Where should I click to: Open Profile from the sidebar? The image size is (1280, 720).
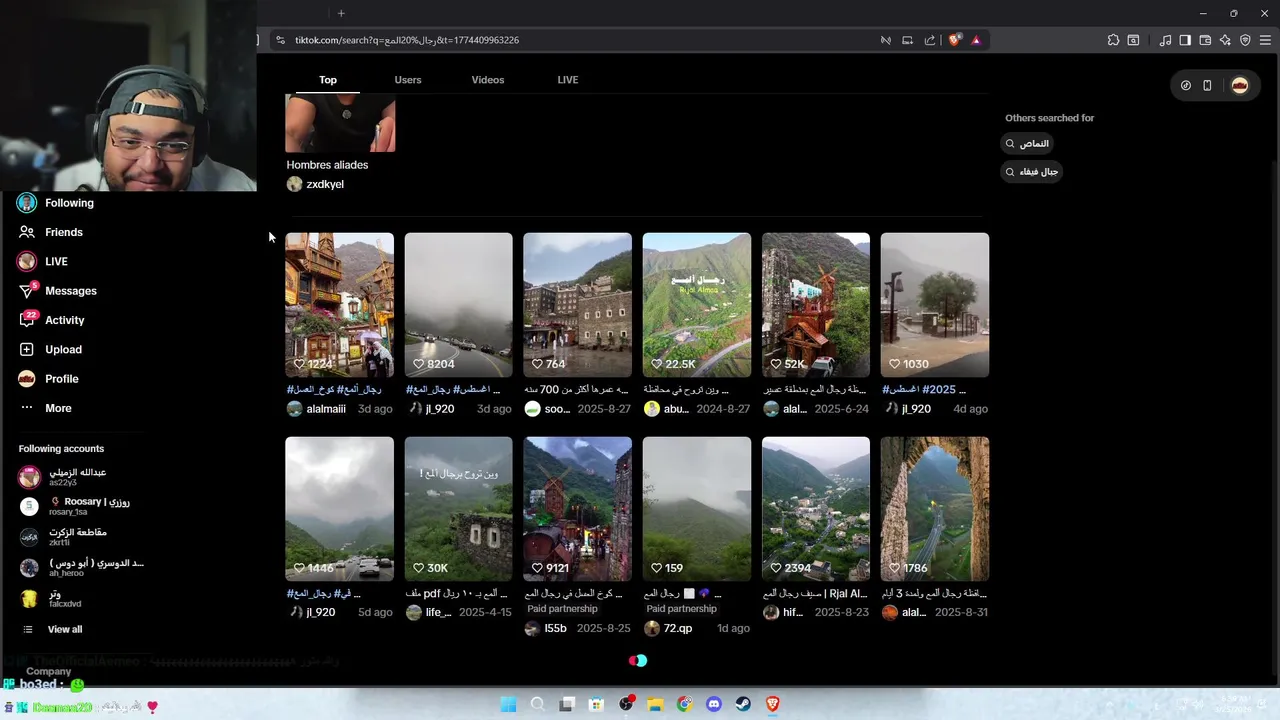click(61, 379)
